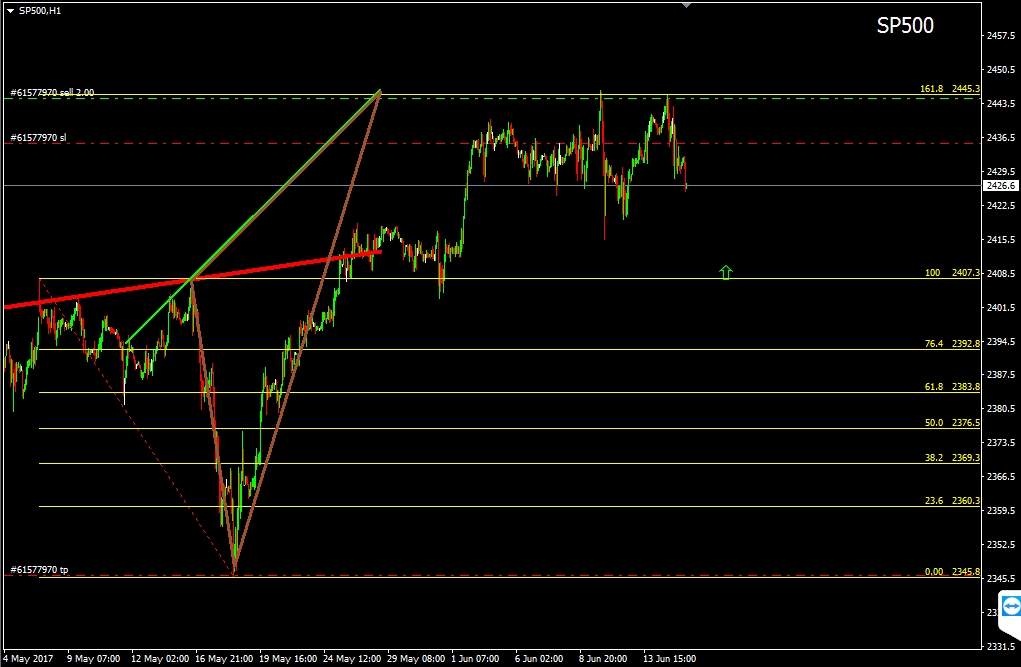Open the SP500,H1 chart dropdown triangle
The height and width of the screenshot is (667, 1021).
tap(10, 11)
